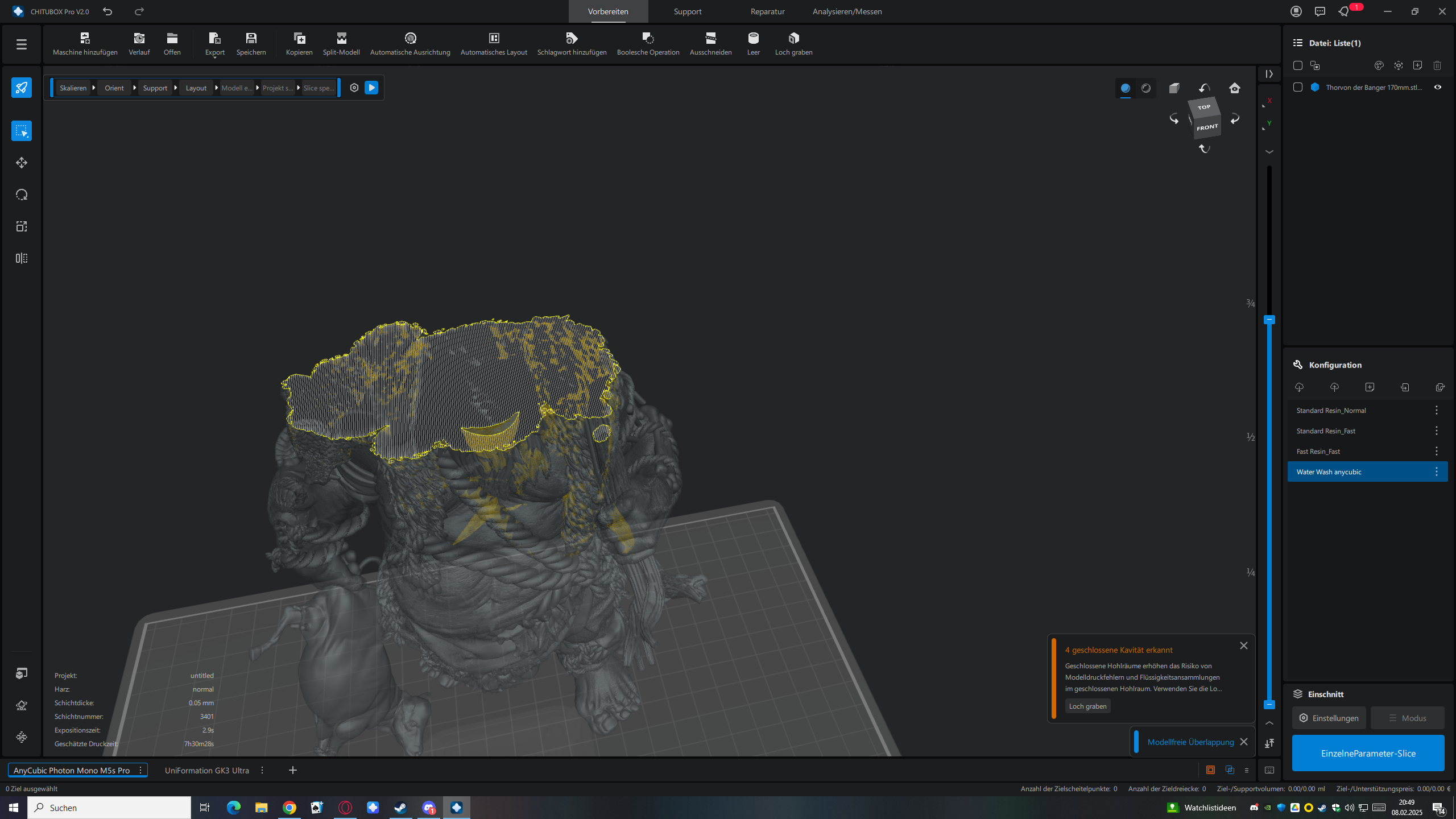Select the move tool in left sidebar
Image resolution: width=1456 pixels, height=819 pixels.
(22, 163)
